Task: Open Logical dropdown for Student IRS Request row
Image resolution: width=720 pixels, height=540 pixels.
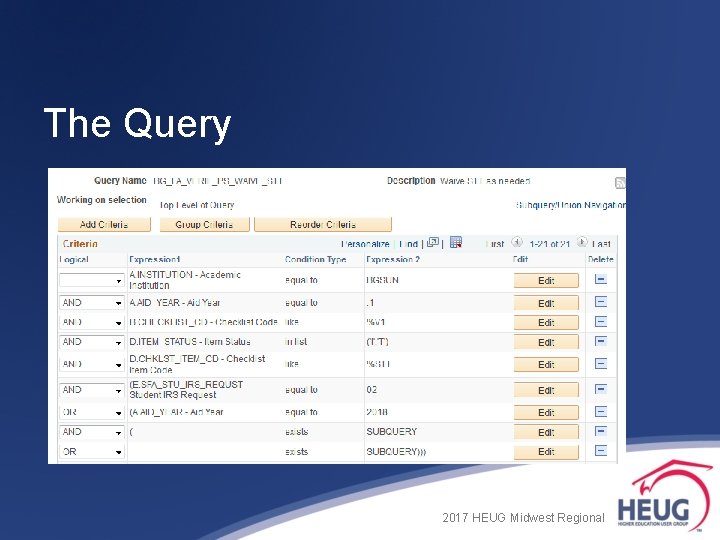Action: 92,390
